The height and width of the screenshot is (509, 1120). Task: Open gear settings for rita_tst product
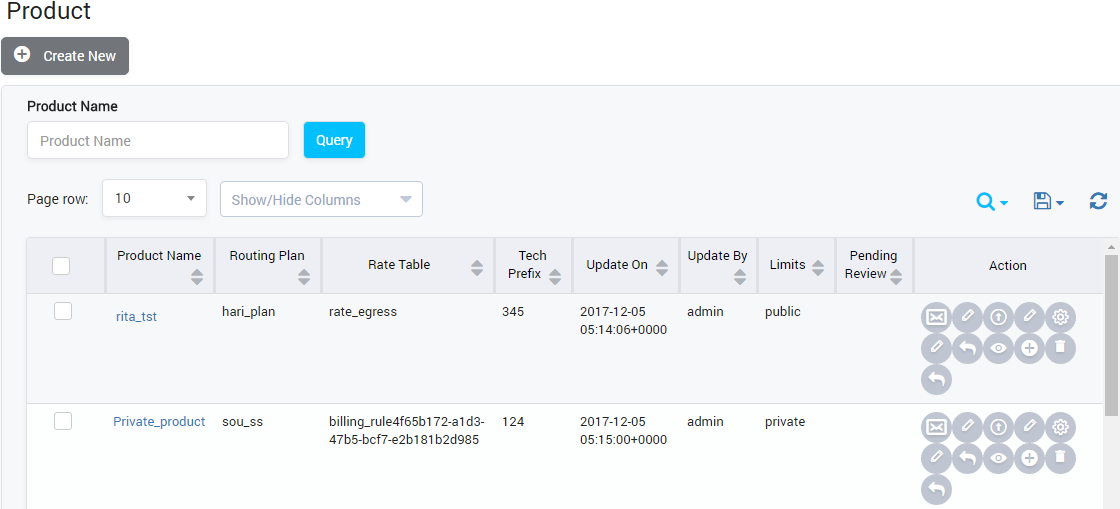1060,318
